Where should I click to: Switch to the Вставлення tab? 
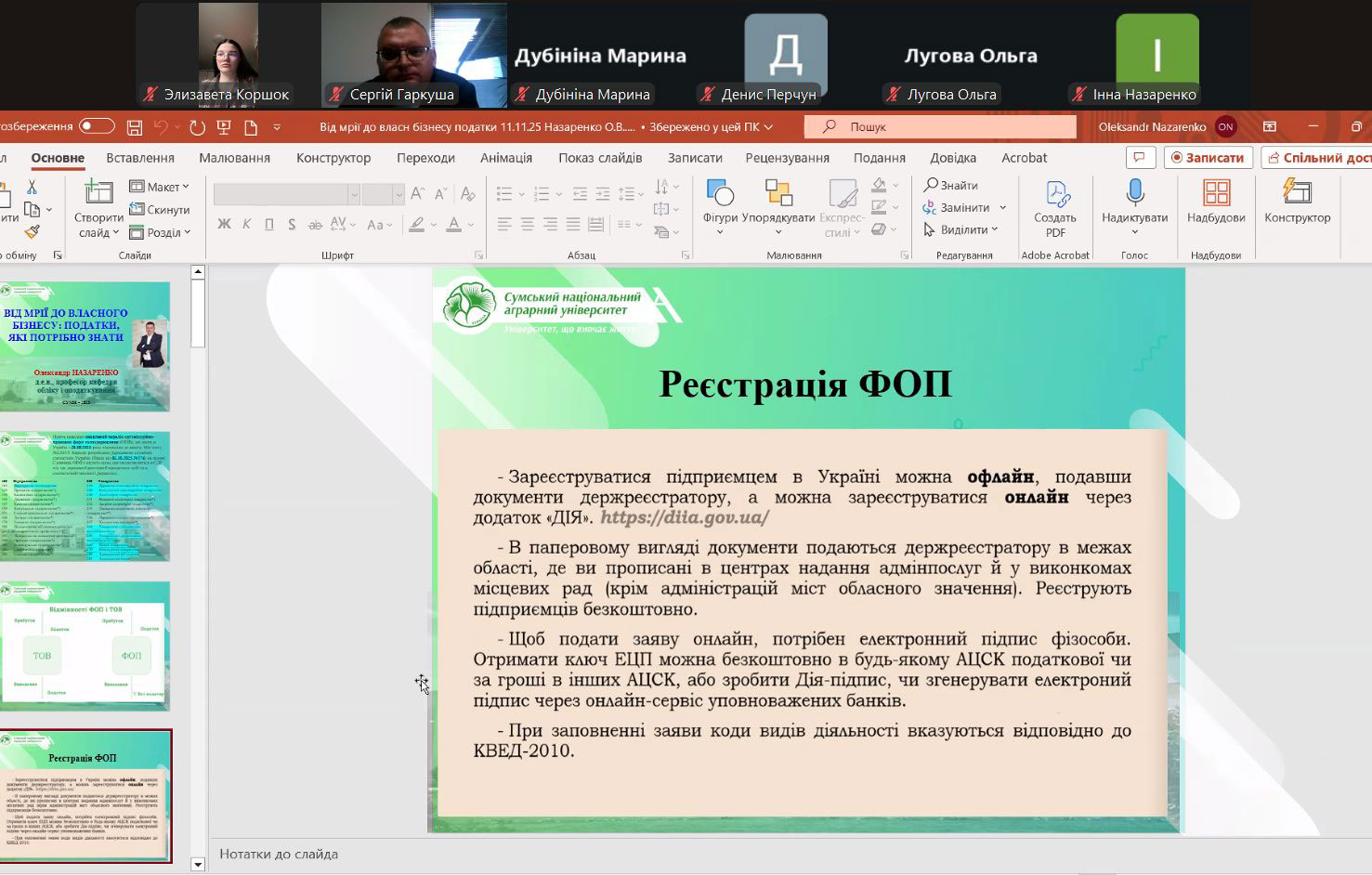(140, 158)
